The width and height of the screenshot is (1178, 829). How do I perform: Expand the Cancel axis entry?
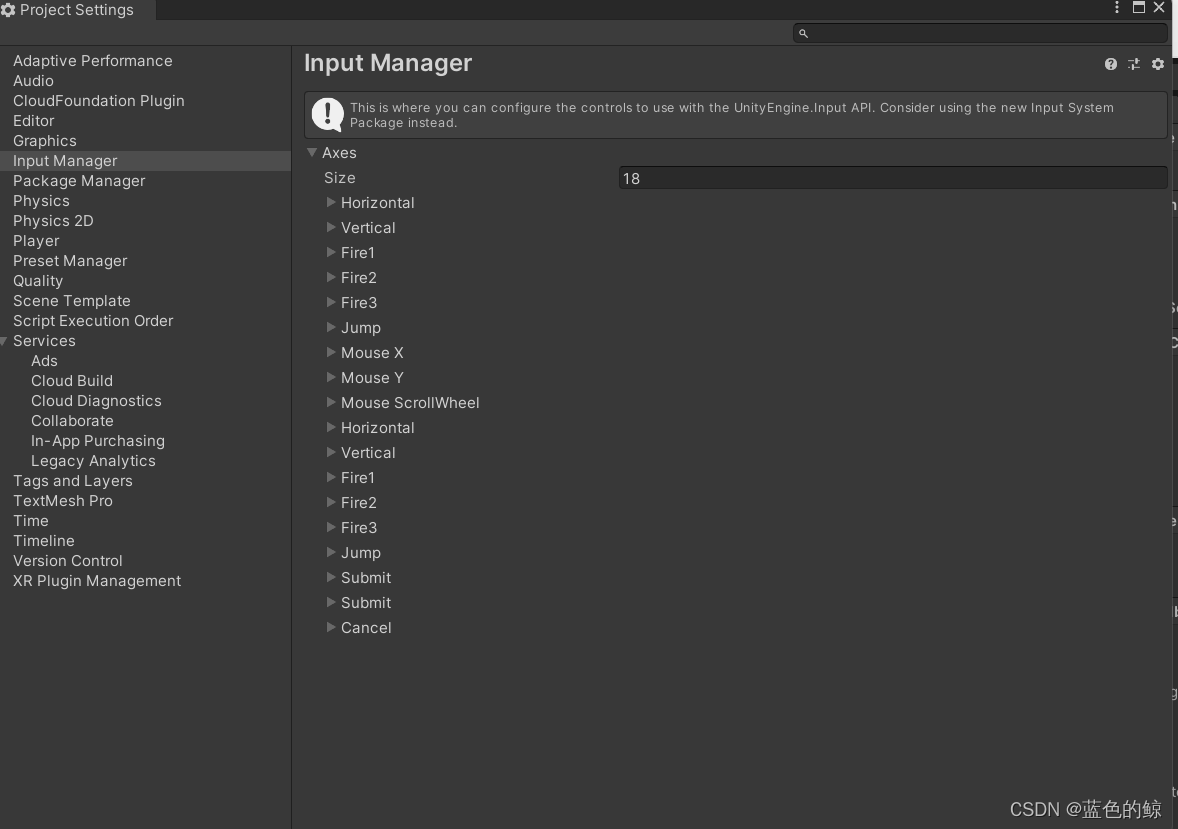pyautogui.click(x=331, y=627)
